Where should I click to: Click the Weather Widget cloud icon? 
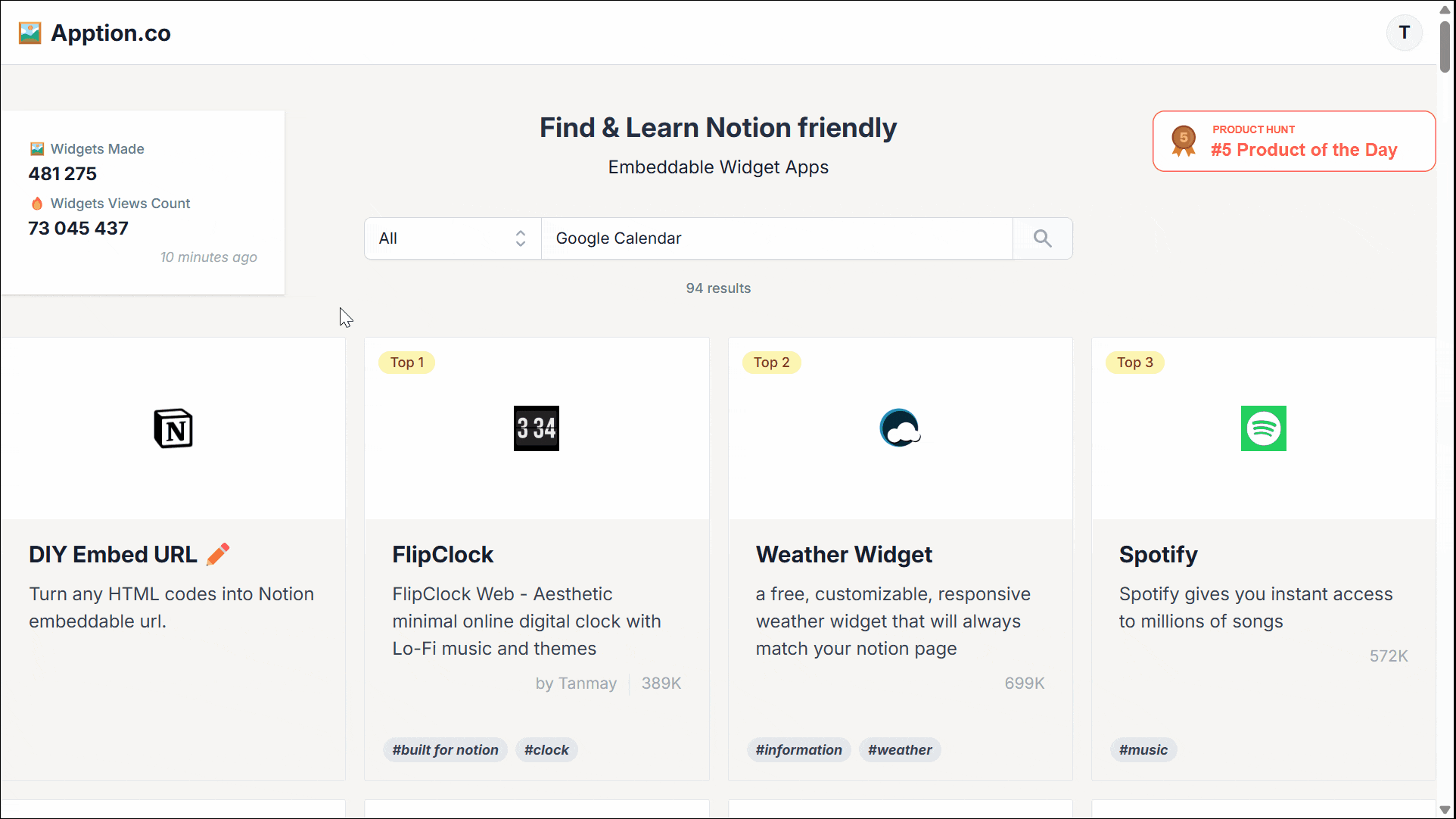click(x=900, y=428)
